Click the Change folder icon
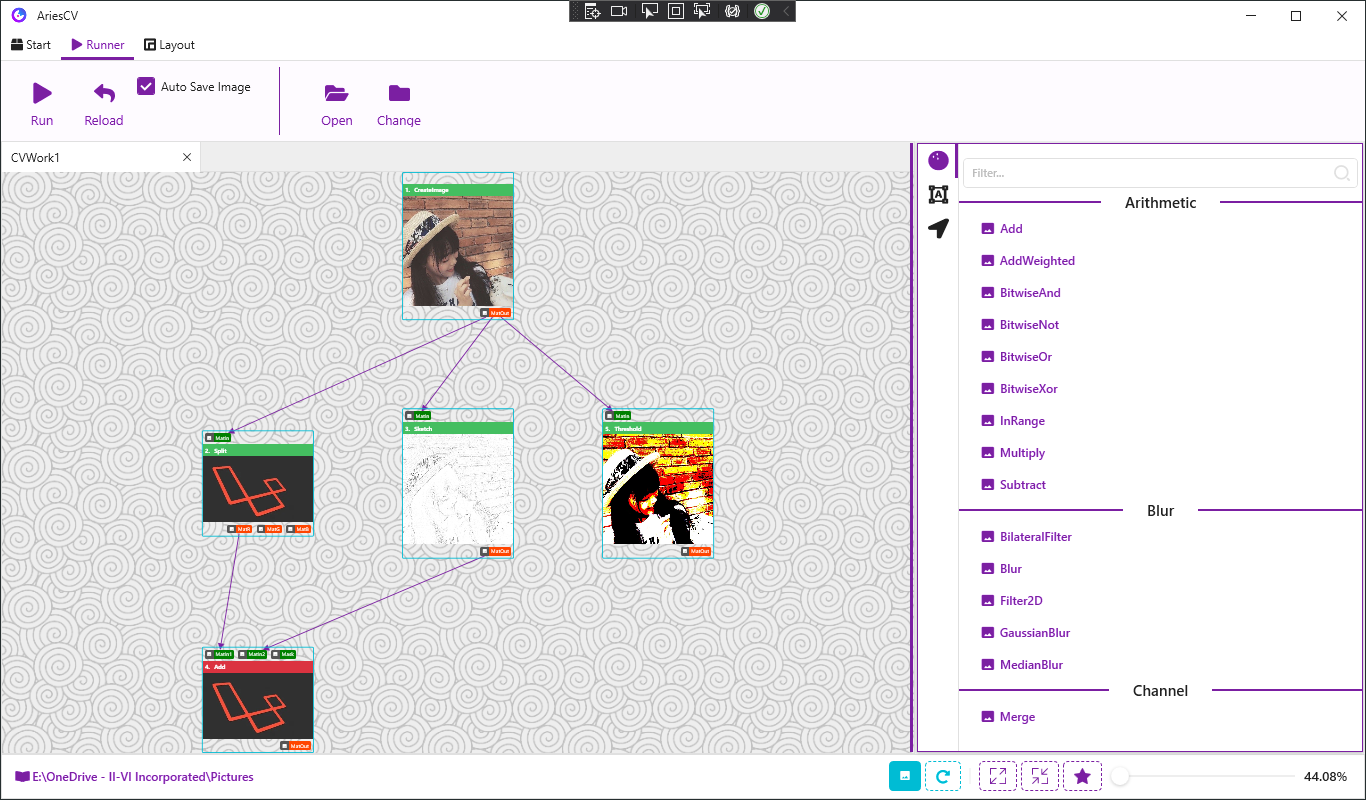The width and height of the screenshot is (1366, 800). [399, 93]
